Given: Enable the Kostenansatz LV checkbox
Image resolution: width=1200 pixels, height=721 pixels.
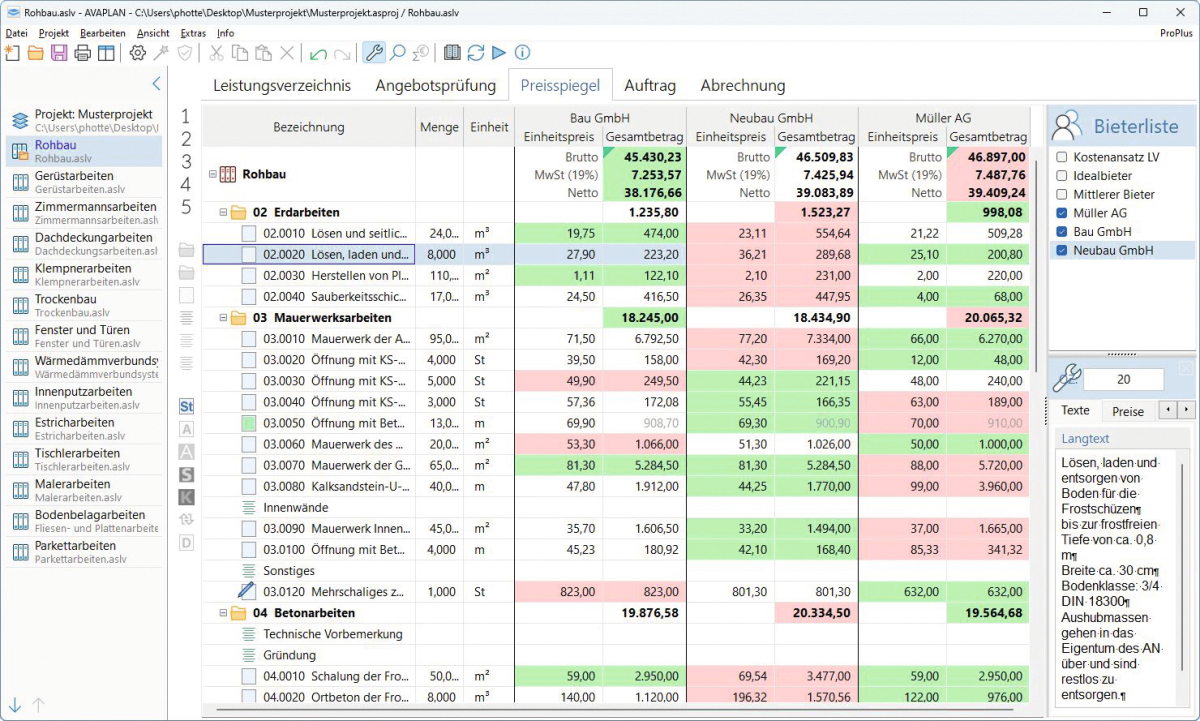Looking at the screenshot, I should pyautogui.click(x=1061, y=158).
